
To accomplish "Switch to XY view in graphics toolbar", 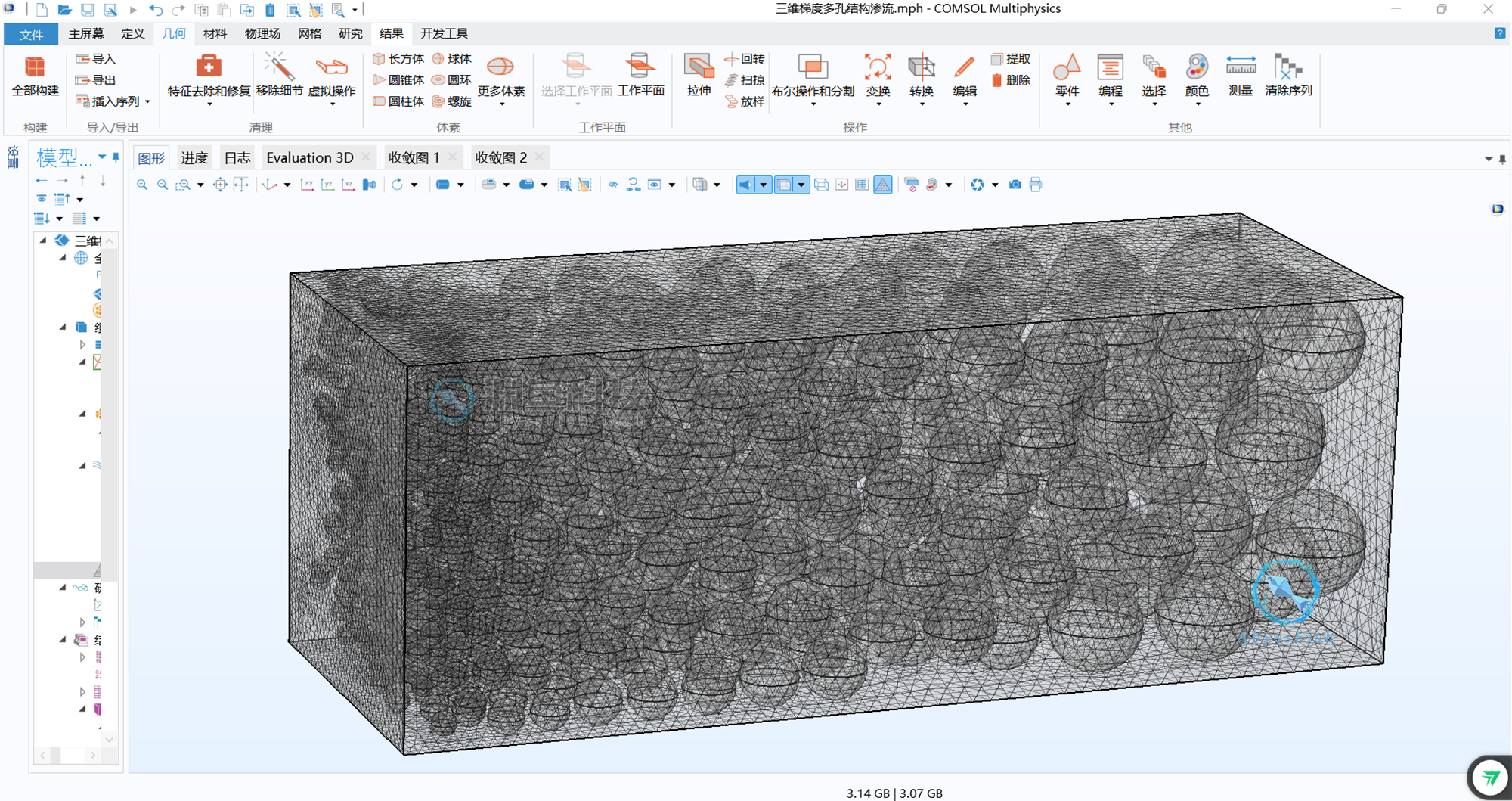I will [x=307, y=185].
